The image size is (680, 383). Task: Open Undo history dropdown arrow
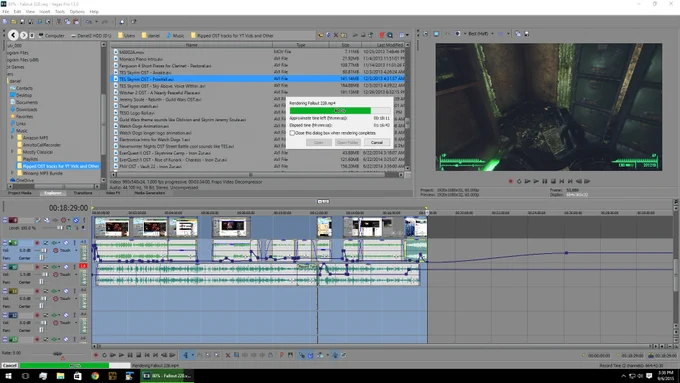pos(96,21)
